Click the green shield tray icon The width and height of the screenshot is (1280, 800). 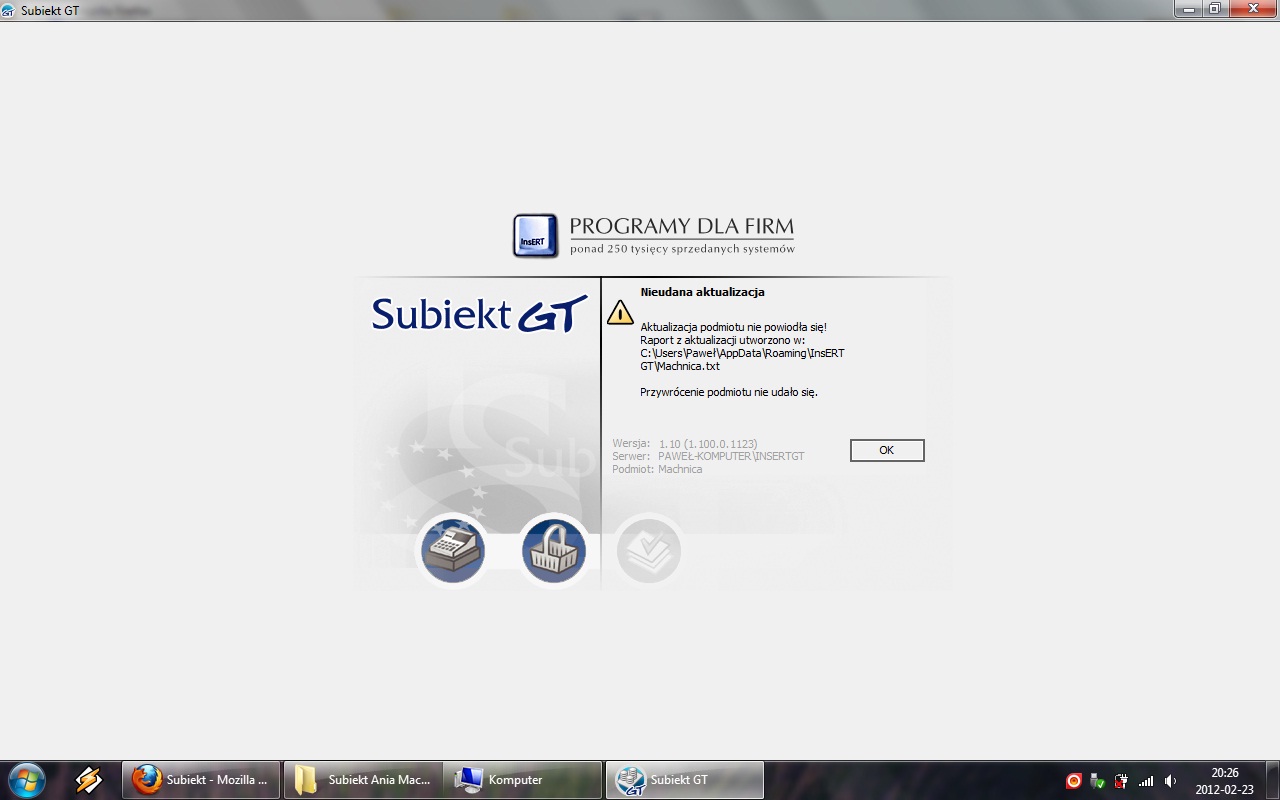[x=1098, y=781]
